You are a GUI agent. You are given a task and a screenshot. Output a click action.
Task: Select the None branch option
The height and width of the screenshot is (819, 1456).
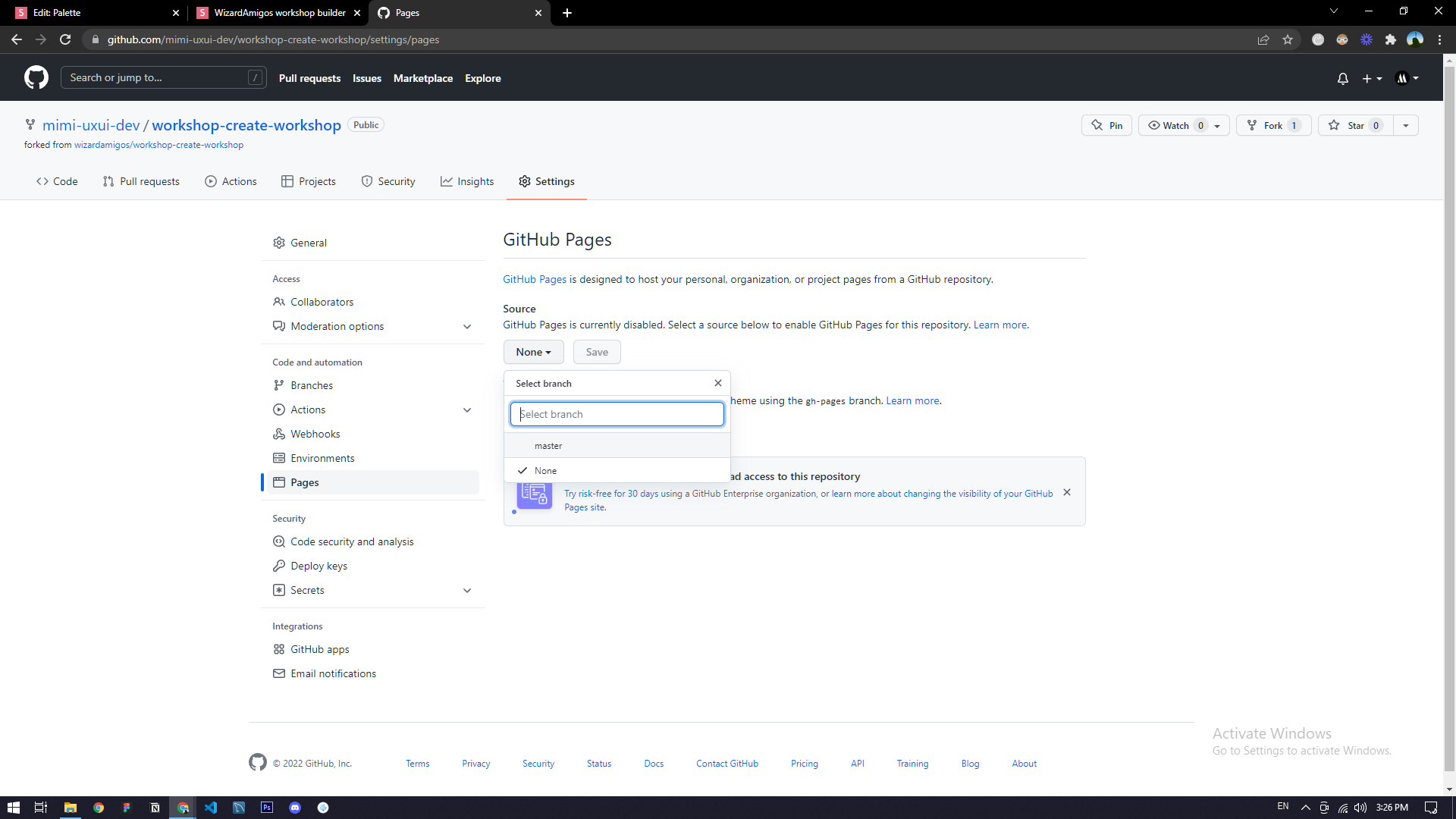coord(545,471)
